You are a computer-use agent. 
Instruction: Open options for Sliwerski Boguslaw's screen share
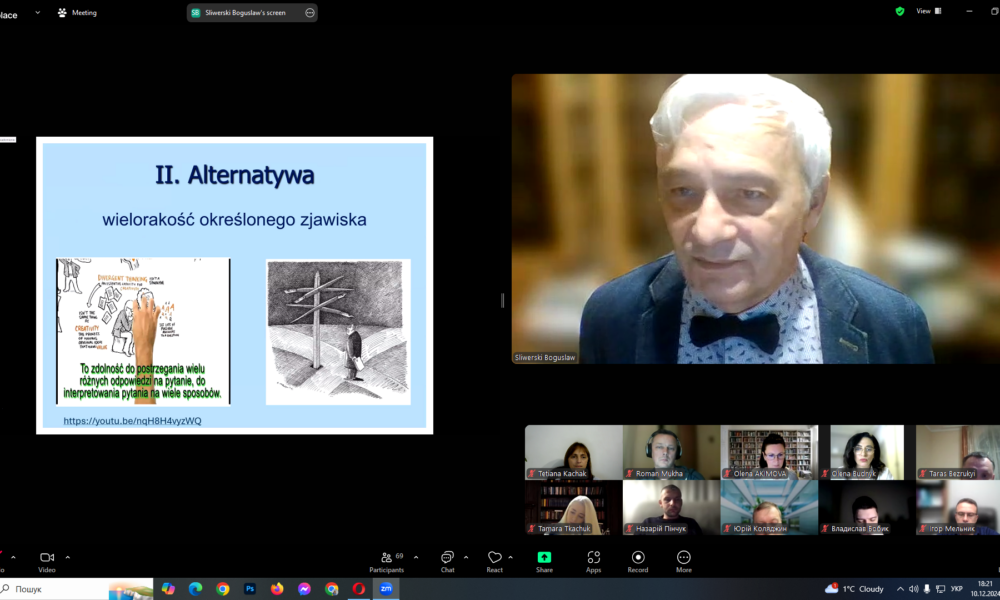click(310, 13)
